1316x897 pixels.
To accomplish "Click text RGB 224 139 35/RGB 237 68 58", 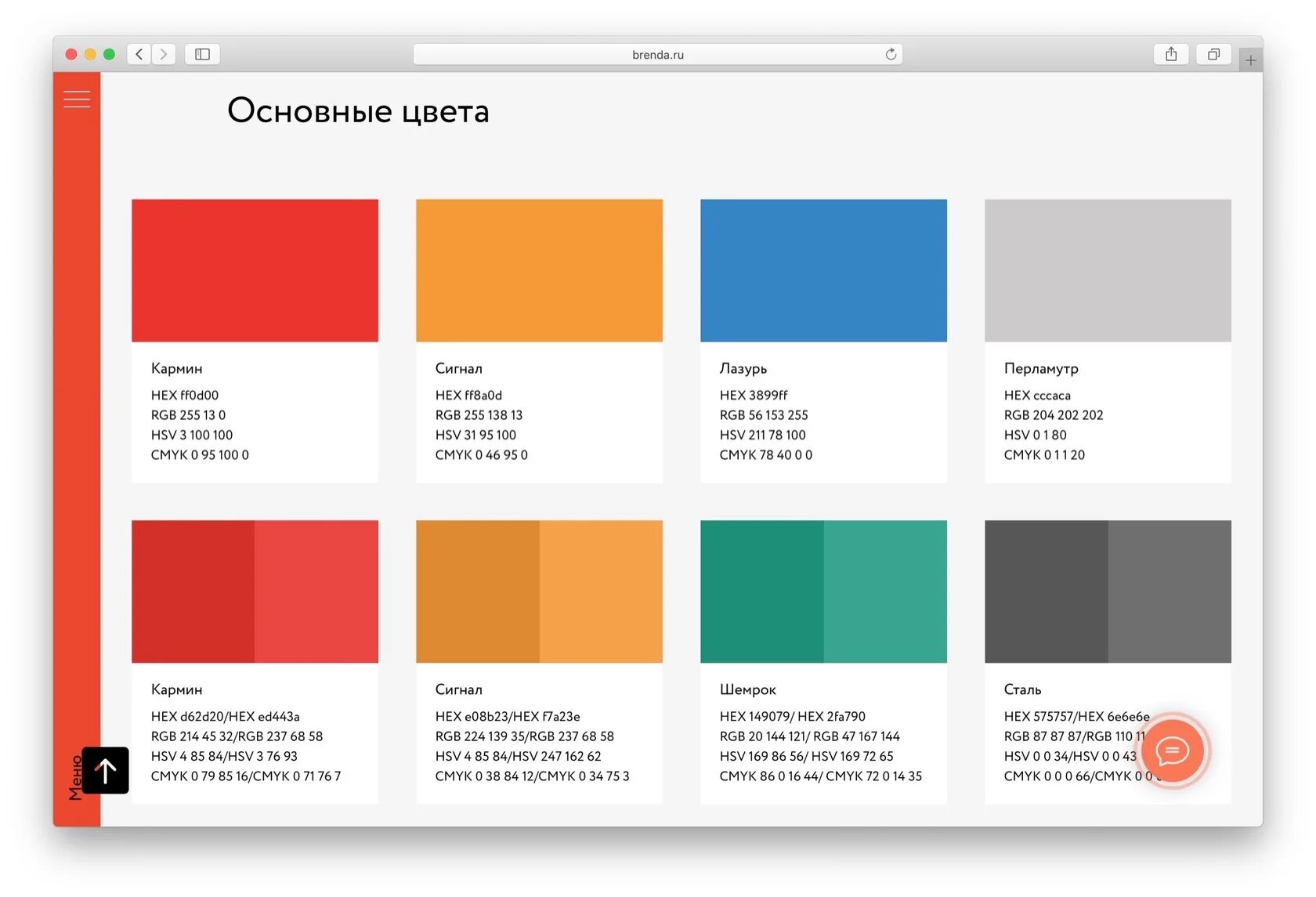I will [x=525, y=736].
